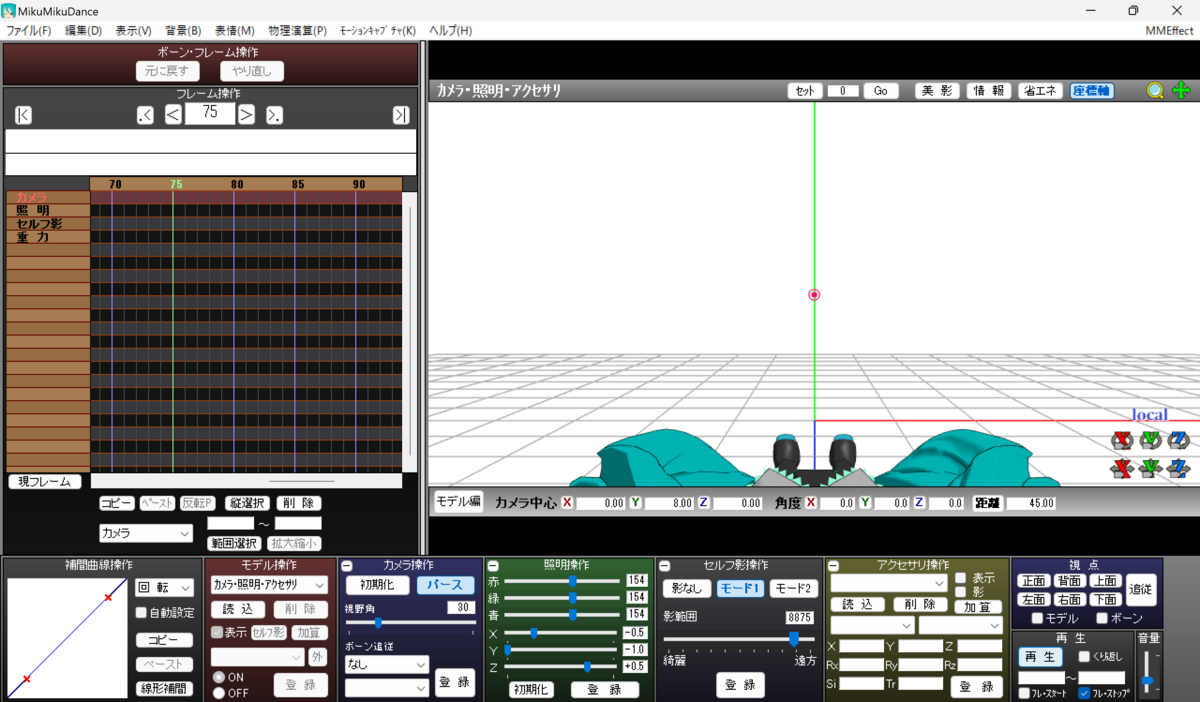
Task: Open the カメラ・照明・アクセサリ model dropdown
Action: click(x=269, y=584)
